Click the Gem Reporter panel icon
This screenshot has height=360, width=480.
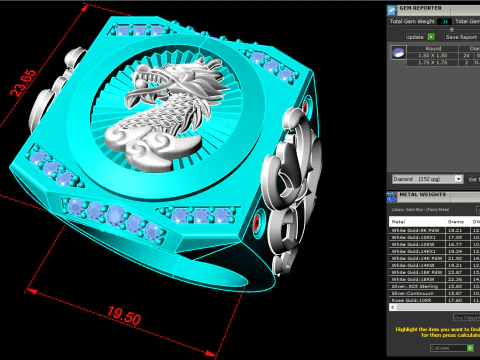(x=392, y=10)
